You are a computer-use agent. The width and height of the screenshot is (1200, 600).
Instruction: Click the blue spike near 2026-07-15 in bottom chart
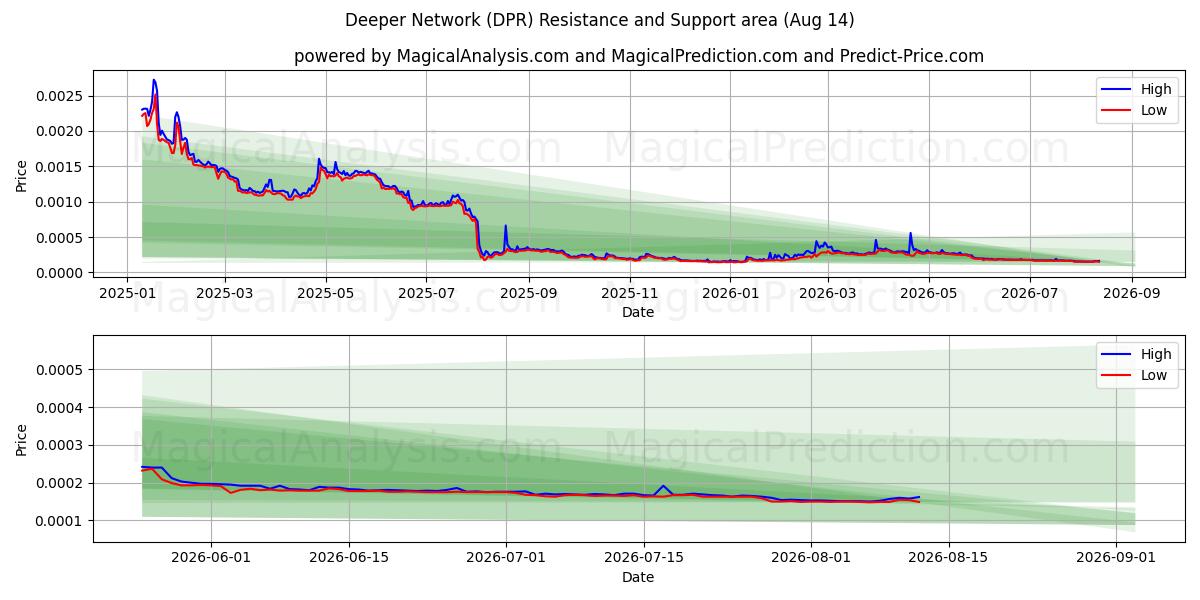point(663,486)
